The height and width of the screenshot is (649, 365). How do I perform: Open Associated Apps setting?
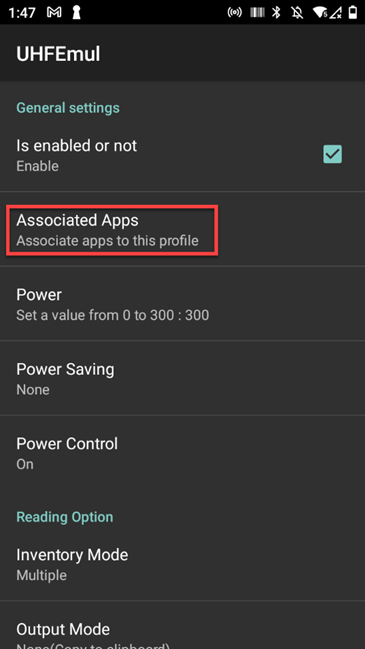pos(182,229)
